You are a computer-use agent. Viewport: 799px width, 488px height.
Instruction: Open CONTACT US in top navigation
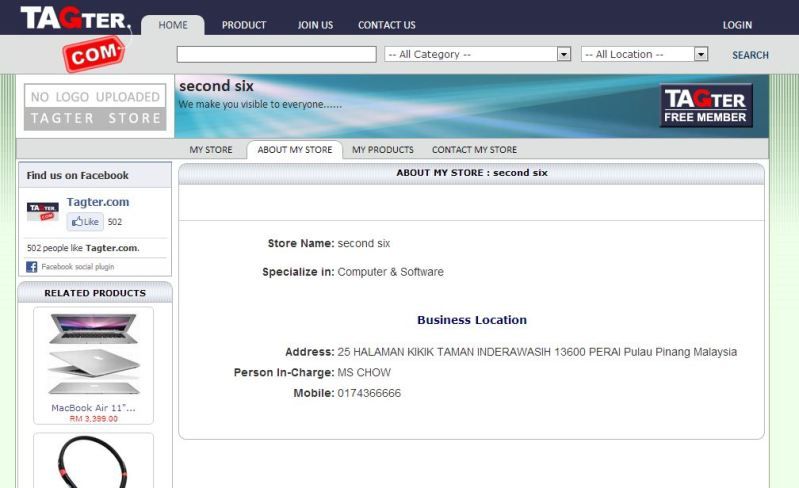point(386,25)
